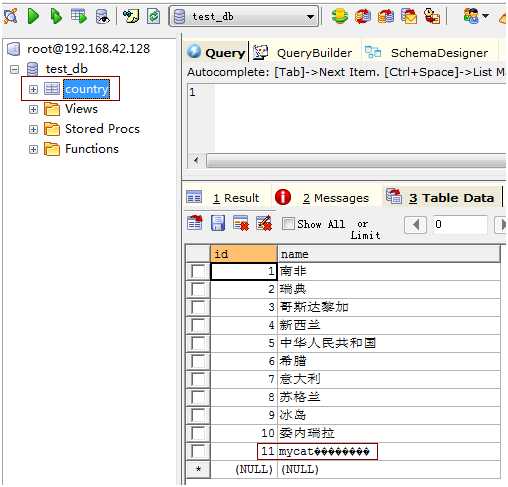Click the new connection toolbar icon
Image resolution: width=508 pixels, height=487 pixels.
[10, 16]
